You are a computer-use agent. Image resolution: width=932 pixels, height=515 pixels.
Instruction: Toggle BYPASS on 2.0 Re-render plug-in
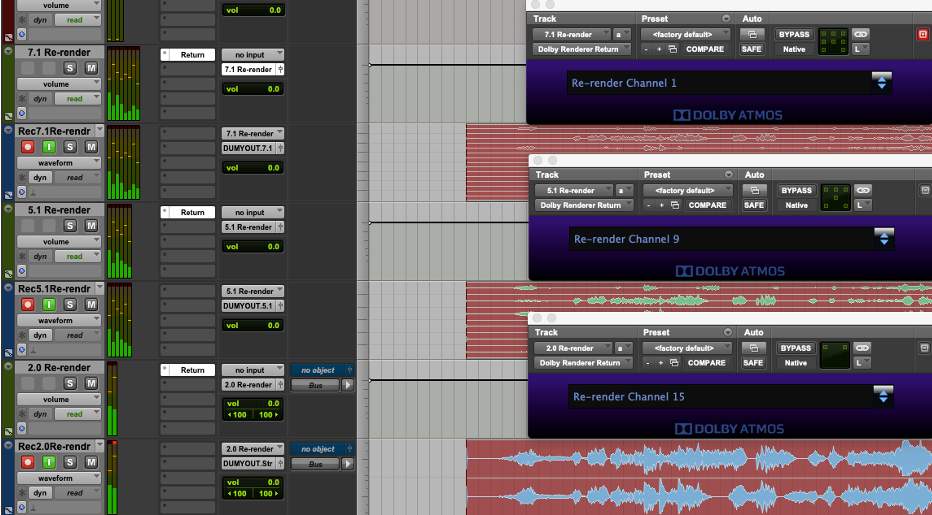coord(796,348)
